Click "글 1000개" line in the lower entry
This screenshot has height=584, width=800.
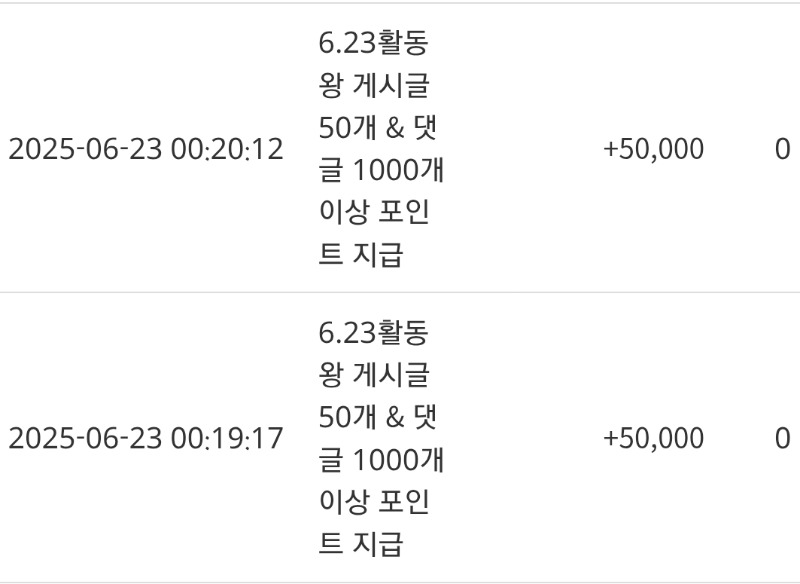(x=380, y=461)
